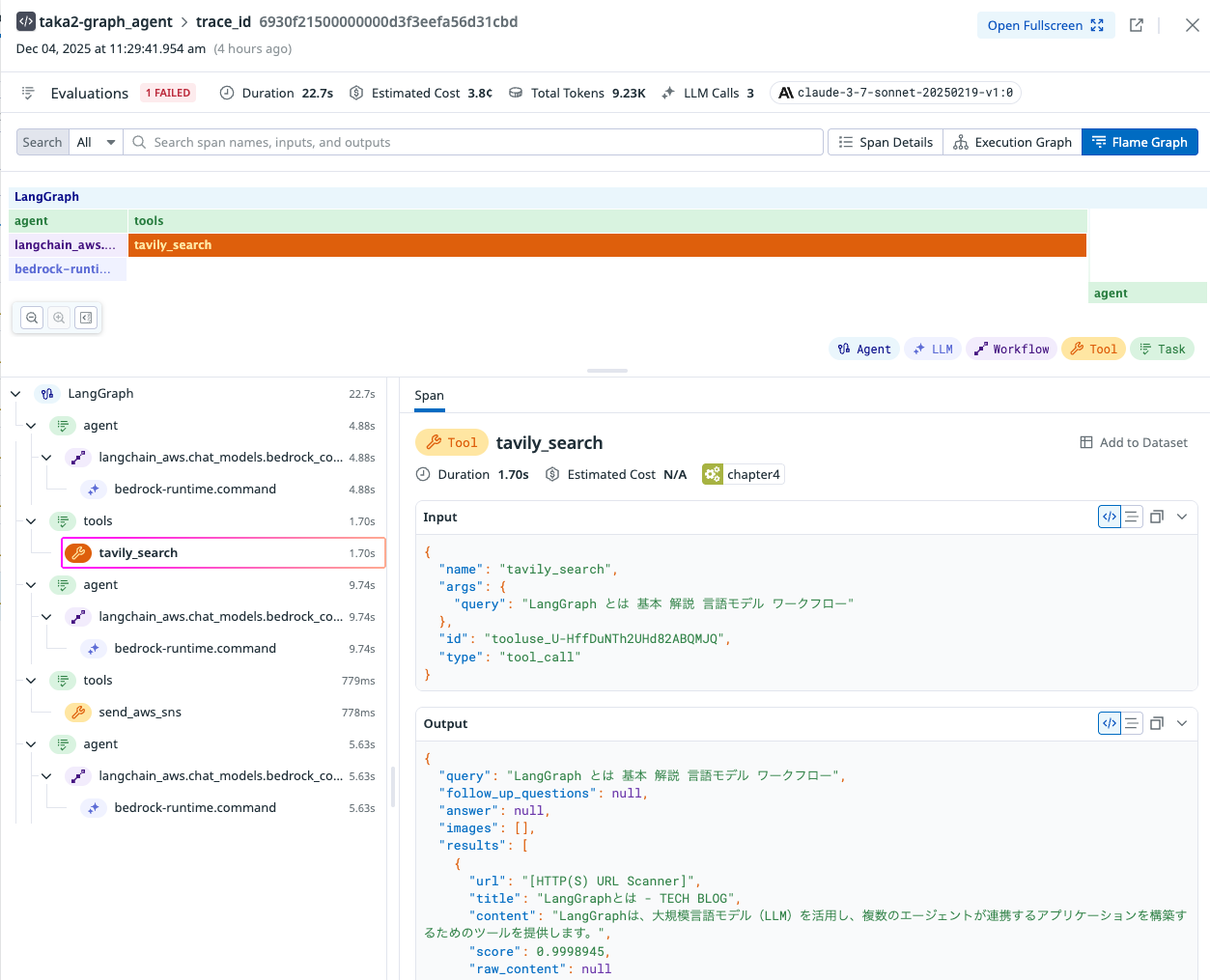Click the bedrock-runti... bar in flame graph
The image size is (1210, 980).
coord(68,269)
